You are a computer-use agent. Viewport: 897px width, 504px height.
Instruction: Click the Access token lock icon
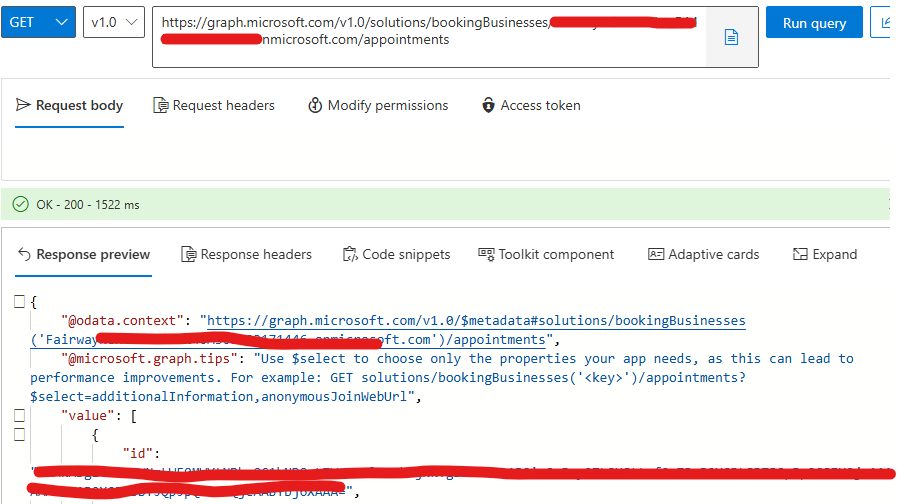pos(488,105)
